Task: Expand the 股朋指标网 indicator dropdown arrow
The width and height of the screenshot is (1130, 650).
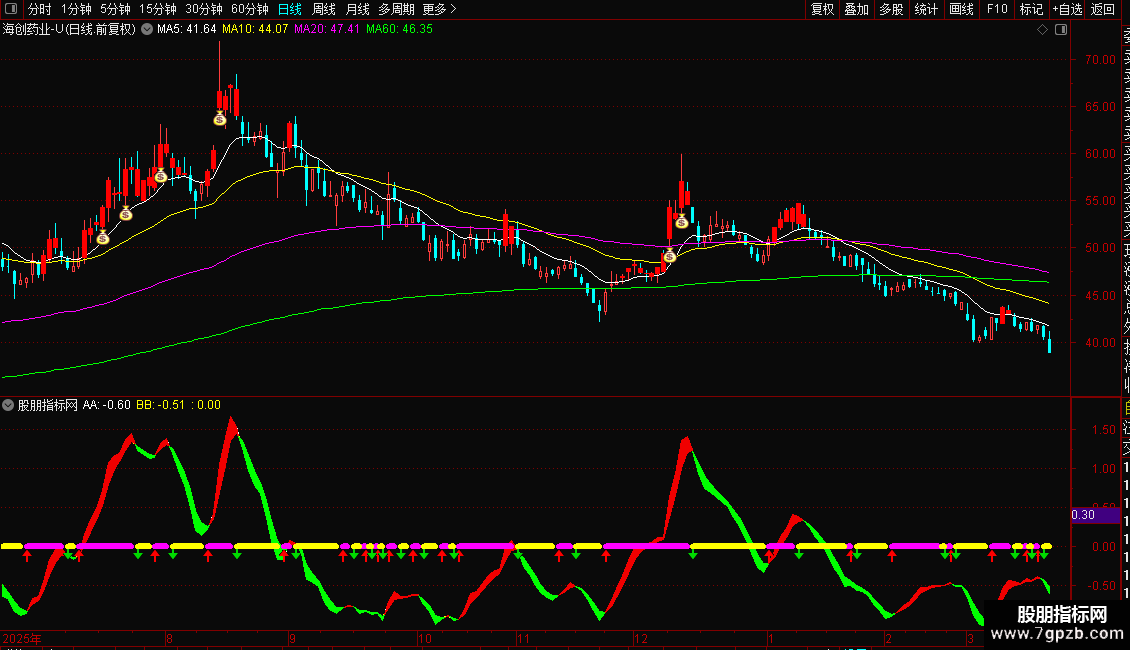Action: 9,405
